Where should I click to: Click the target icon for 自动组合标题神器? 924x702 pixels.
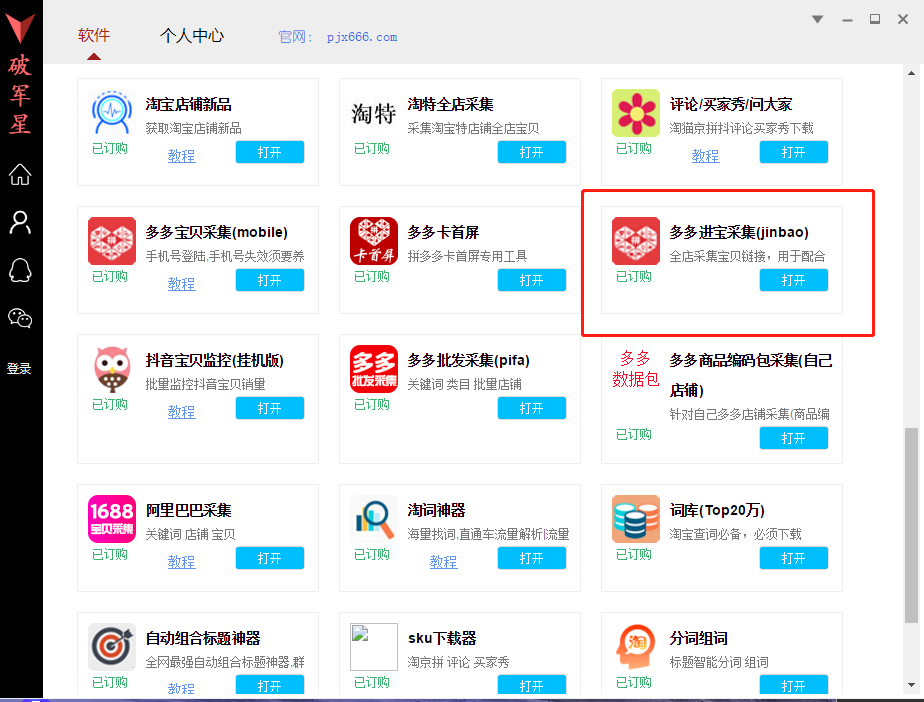(112, 647)
